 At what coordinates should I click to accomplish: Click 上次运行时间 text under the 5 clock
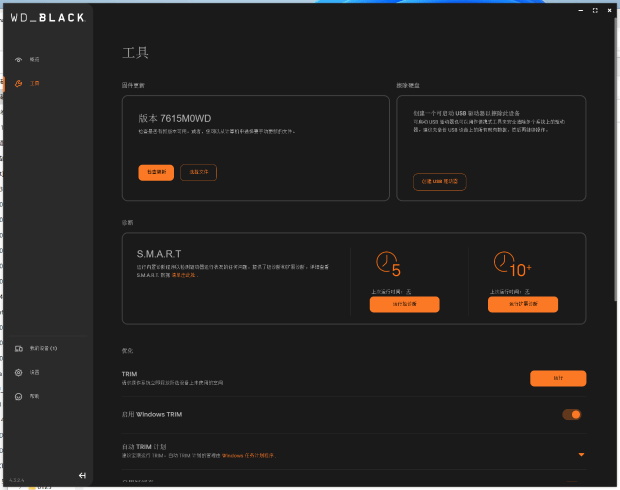pos(391,292)
